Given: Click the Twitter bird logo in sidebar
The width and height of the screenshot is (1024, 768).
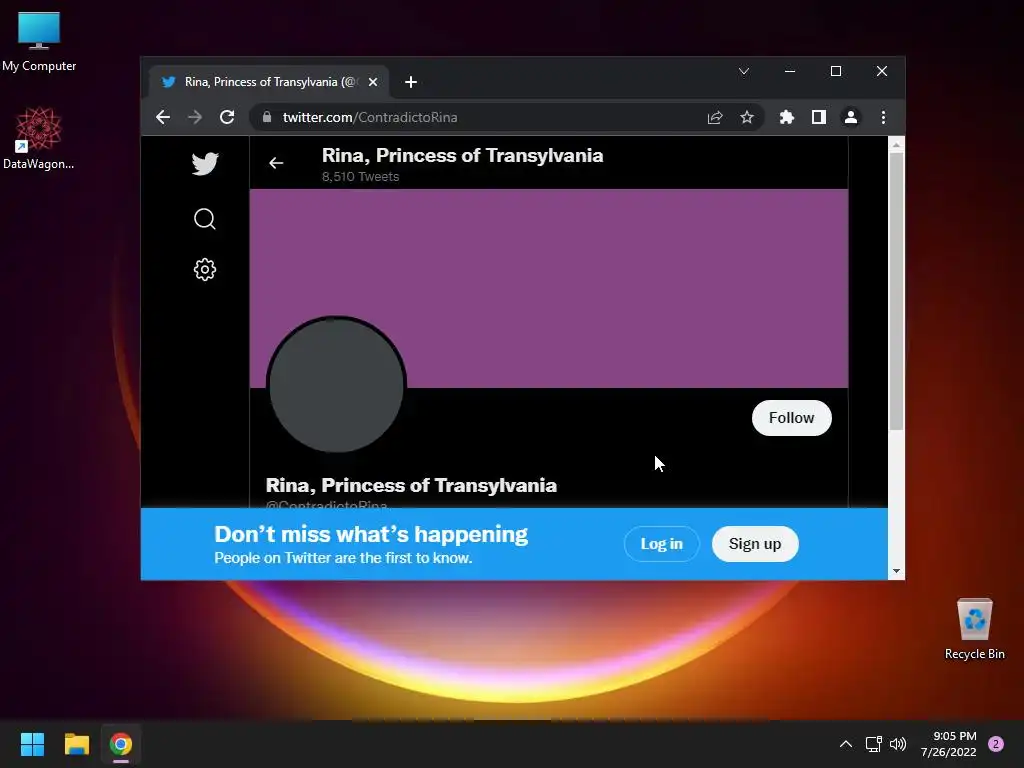Looking at the screenshot, I should [x=205, y=163].
